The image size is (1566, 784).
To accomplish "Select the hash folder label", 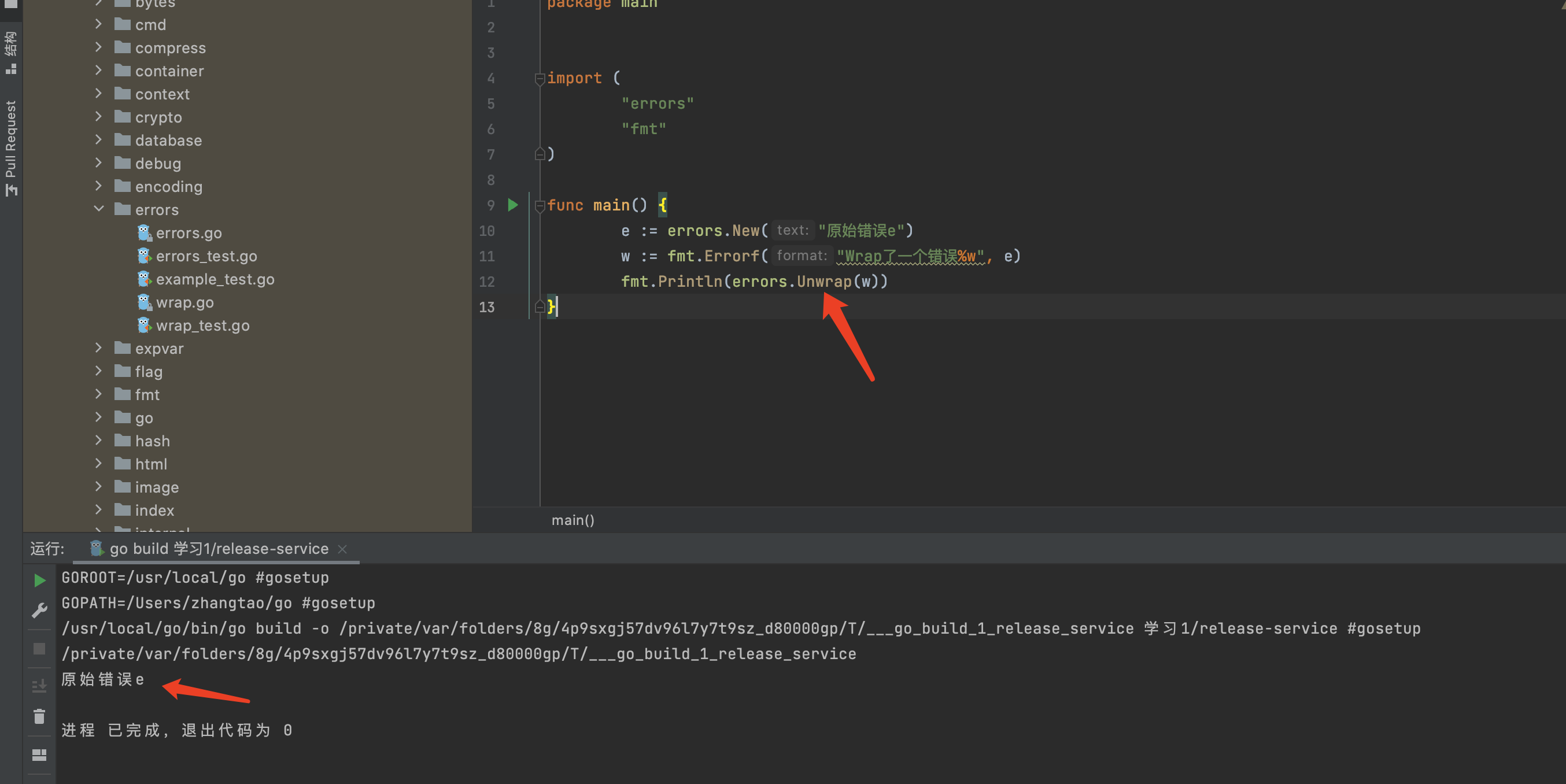I will coord(153,441).
